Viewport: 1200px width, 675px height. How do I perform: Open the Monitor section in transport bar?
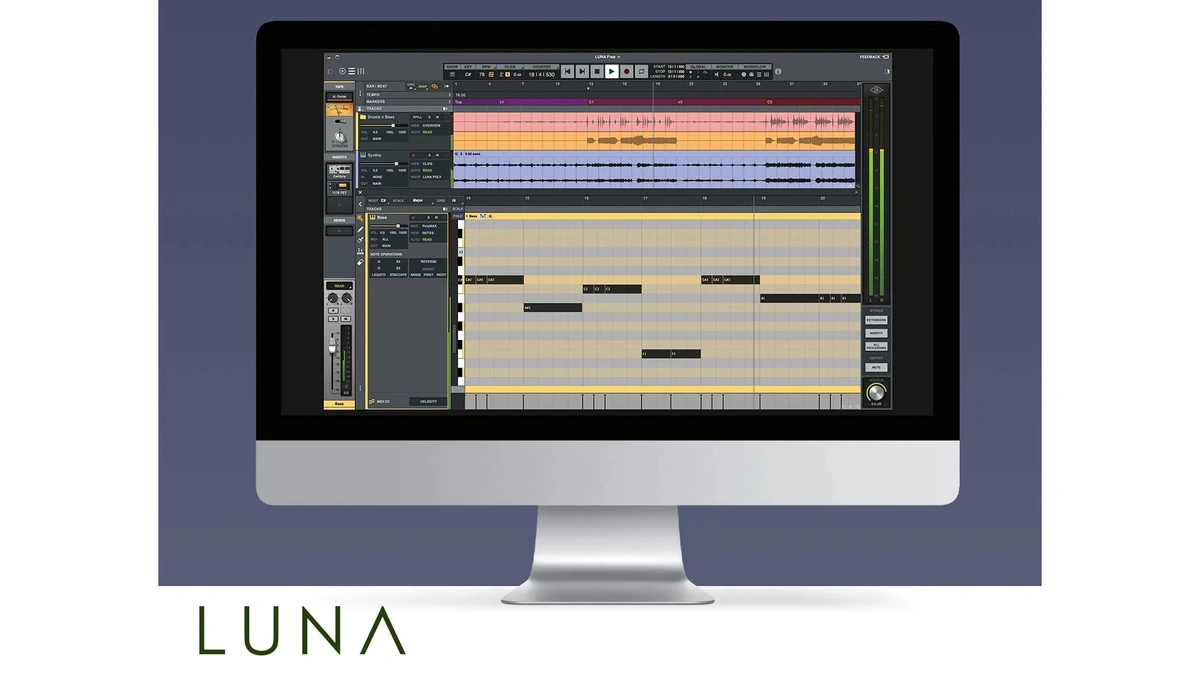click(x=724, y=67)
